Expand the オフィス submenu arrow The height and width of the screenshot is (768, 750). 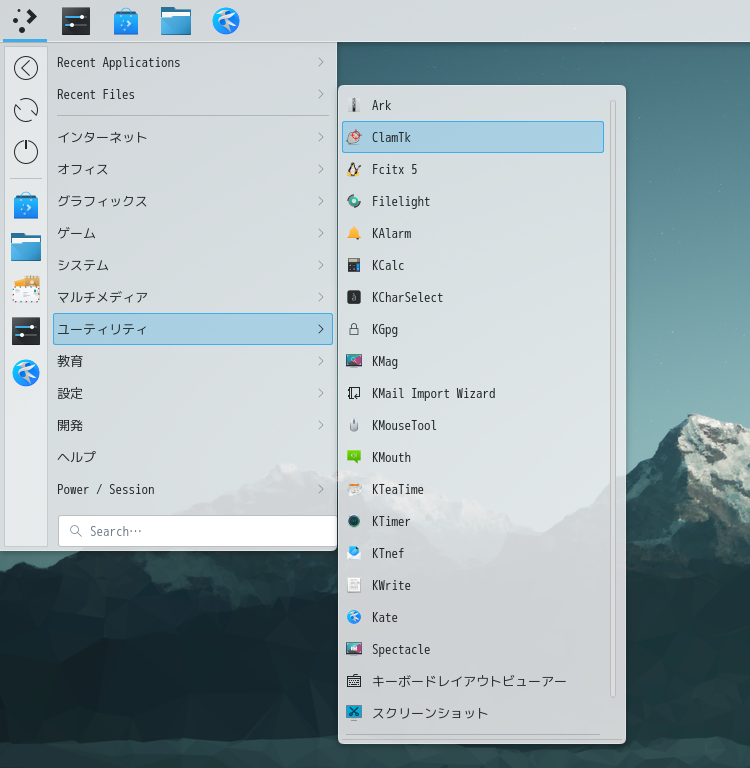click(321, 169)
